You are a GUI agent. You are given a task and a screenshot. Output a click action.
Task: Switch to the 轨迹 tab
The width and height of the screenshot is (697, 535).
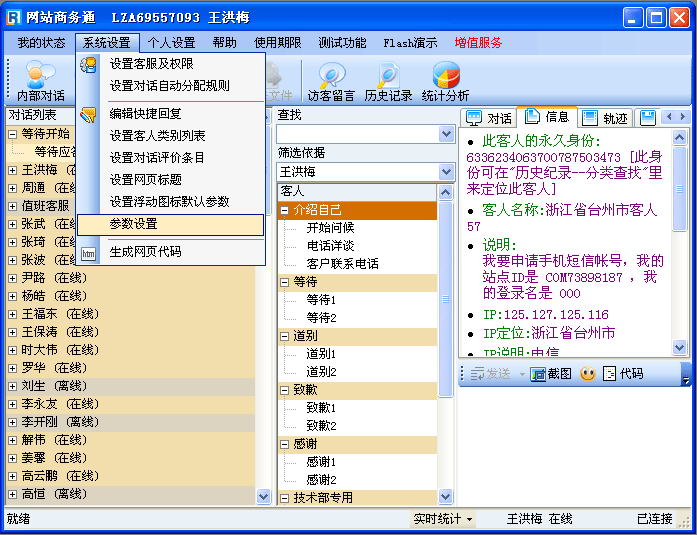(605, 118)
